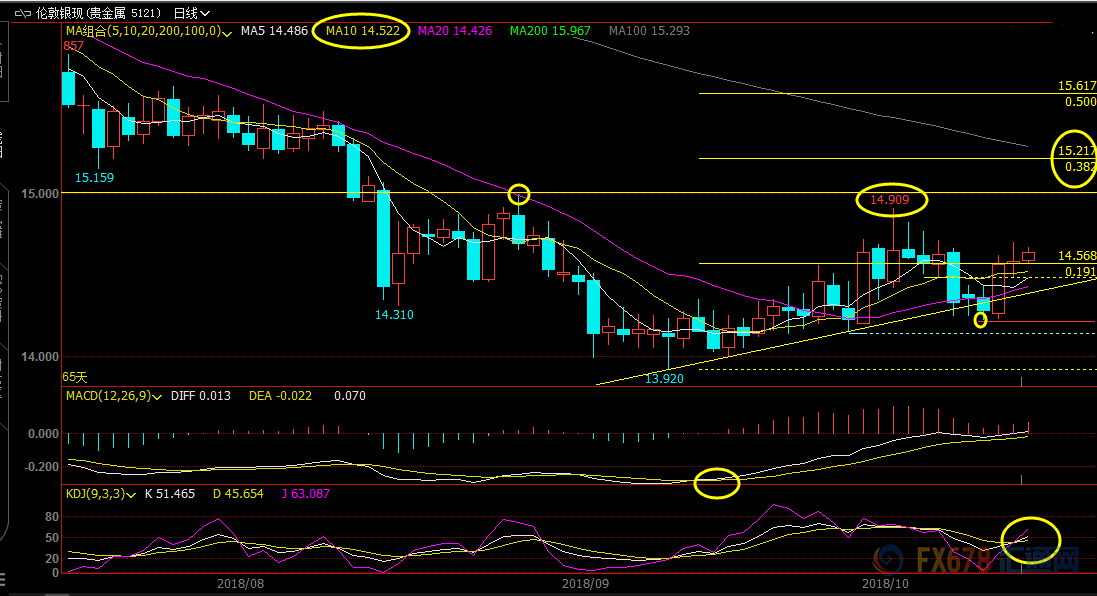Click the gray MA100 15.293 legend
The width and height of the screenshot is (1097, 596).
click(x=648, y=31)
